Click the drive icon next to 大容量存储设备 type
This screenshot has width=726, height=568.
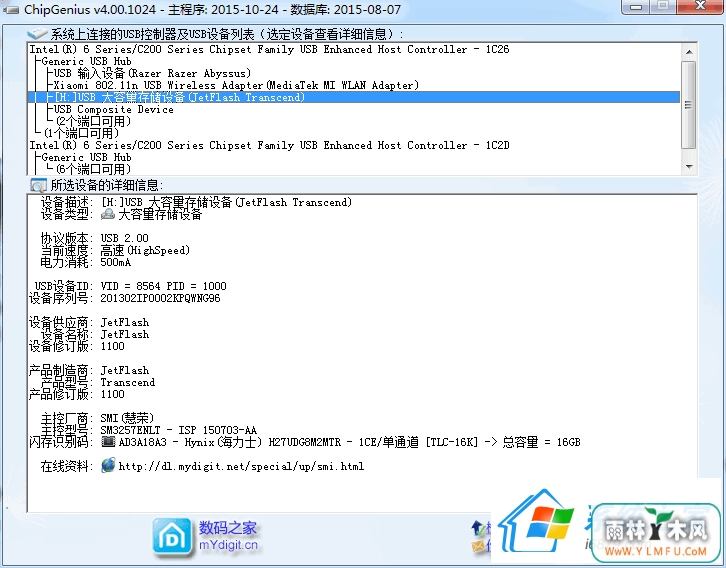tap(108, 214)
